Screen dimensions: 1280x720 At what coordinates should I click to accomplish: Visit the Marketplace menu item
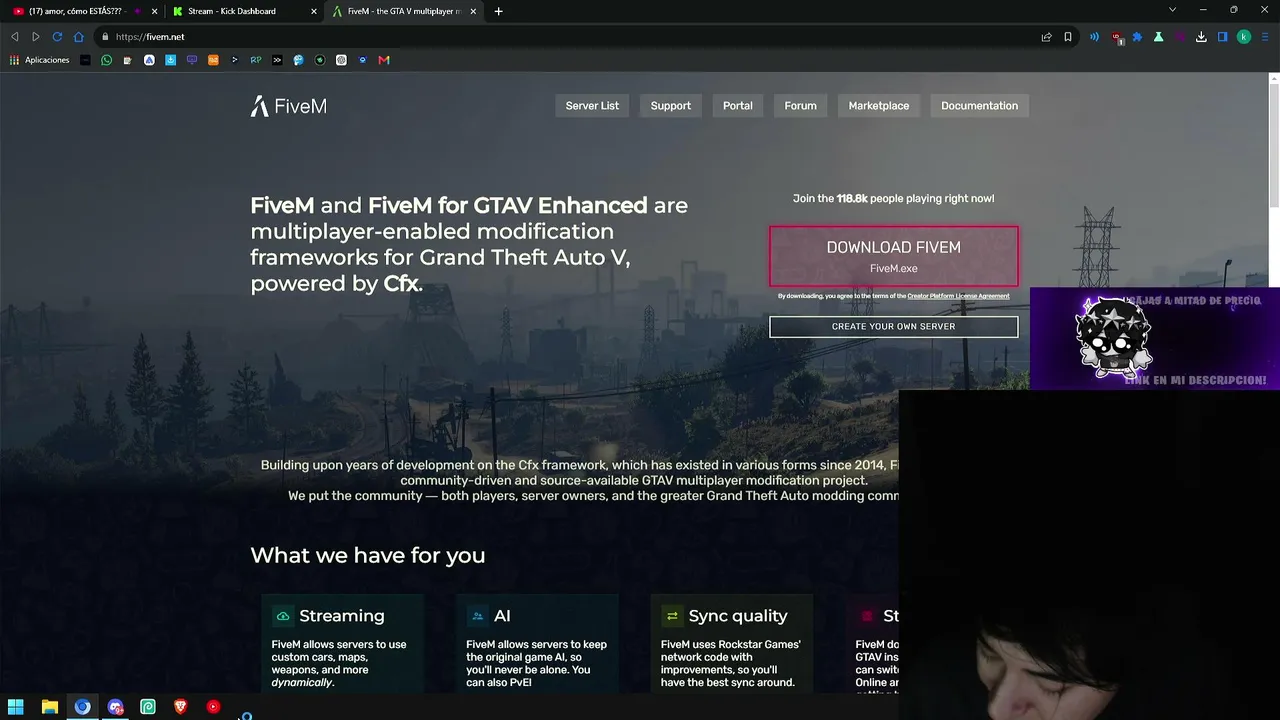879,106
